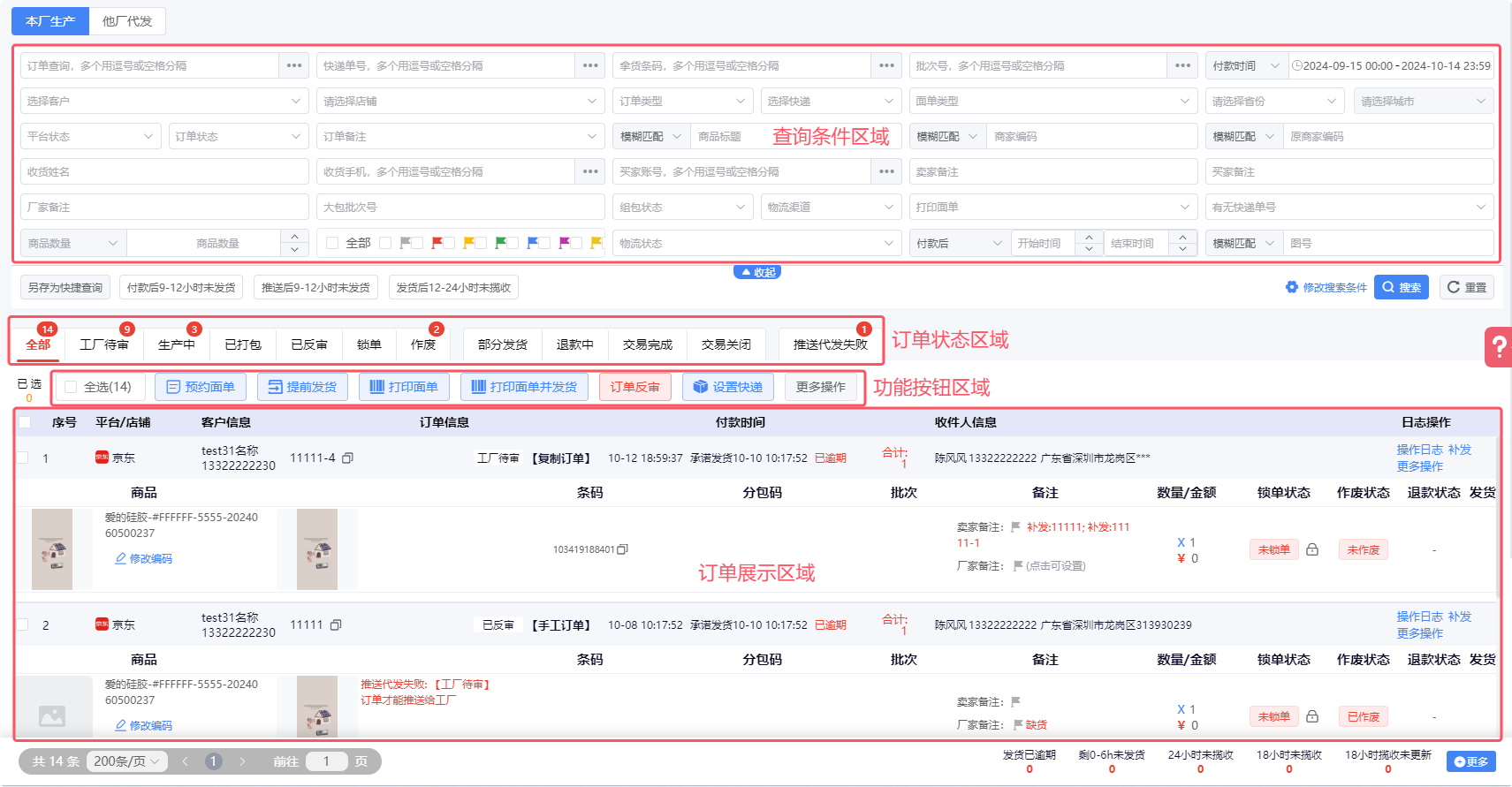Copy barcode 103419188401 with the copy icon
The image size is (1512, 787).
coord(623,549)
